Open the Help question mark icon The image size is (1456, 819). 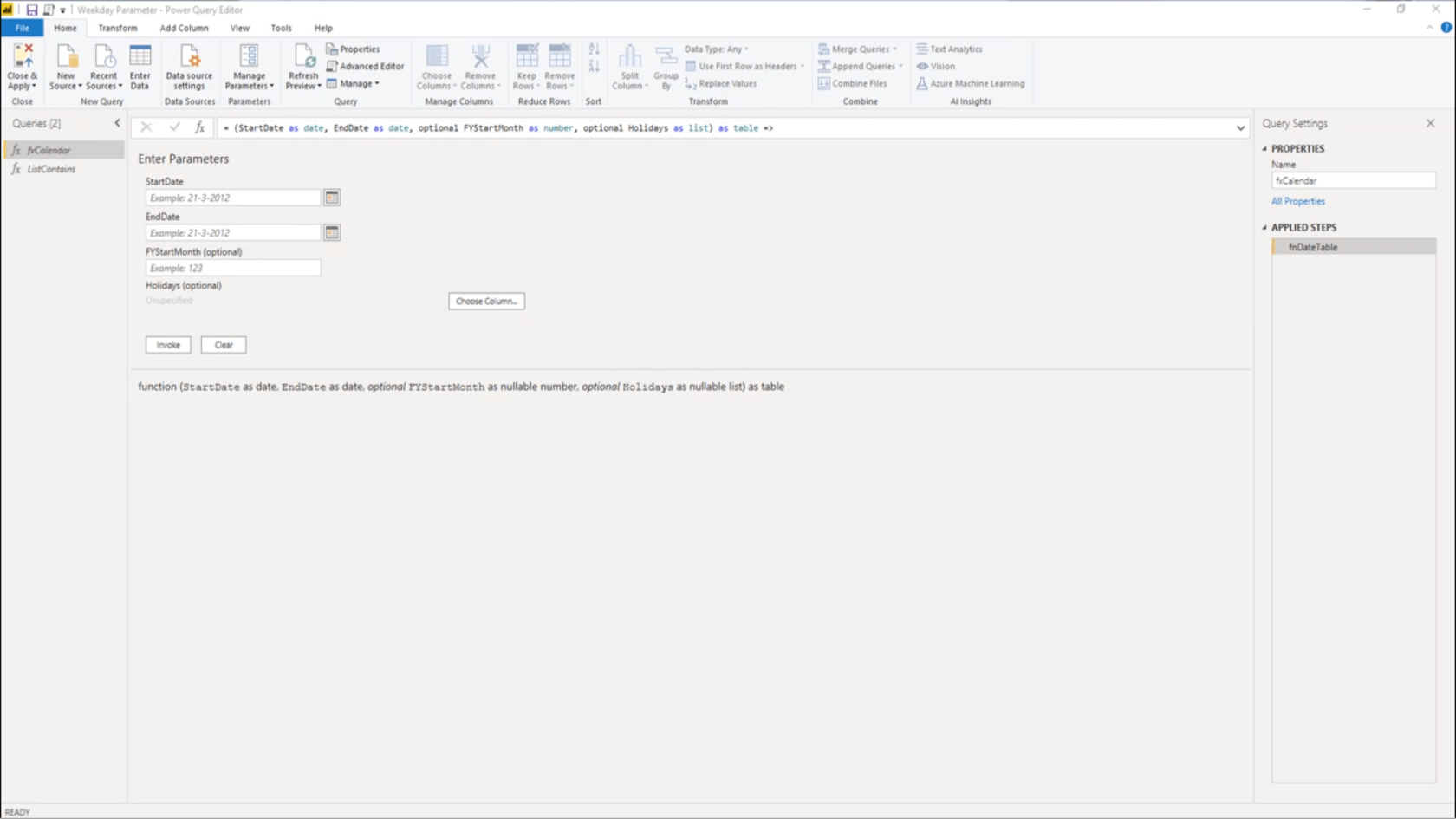(x=1446, y=28)
